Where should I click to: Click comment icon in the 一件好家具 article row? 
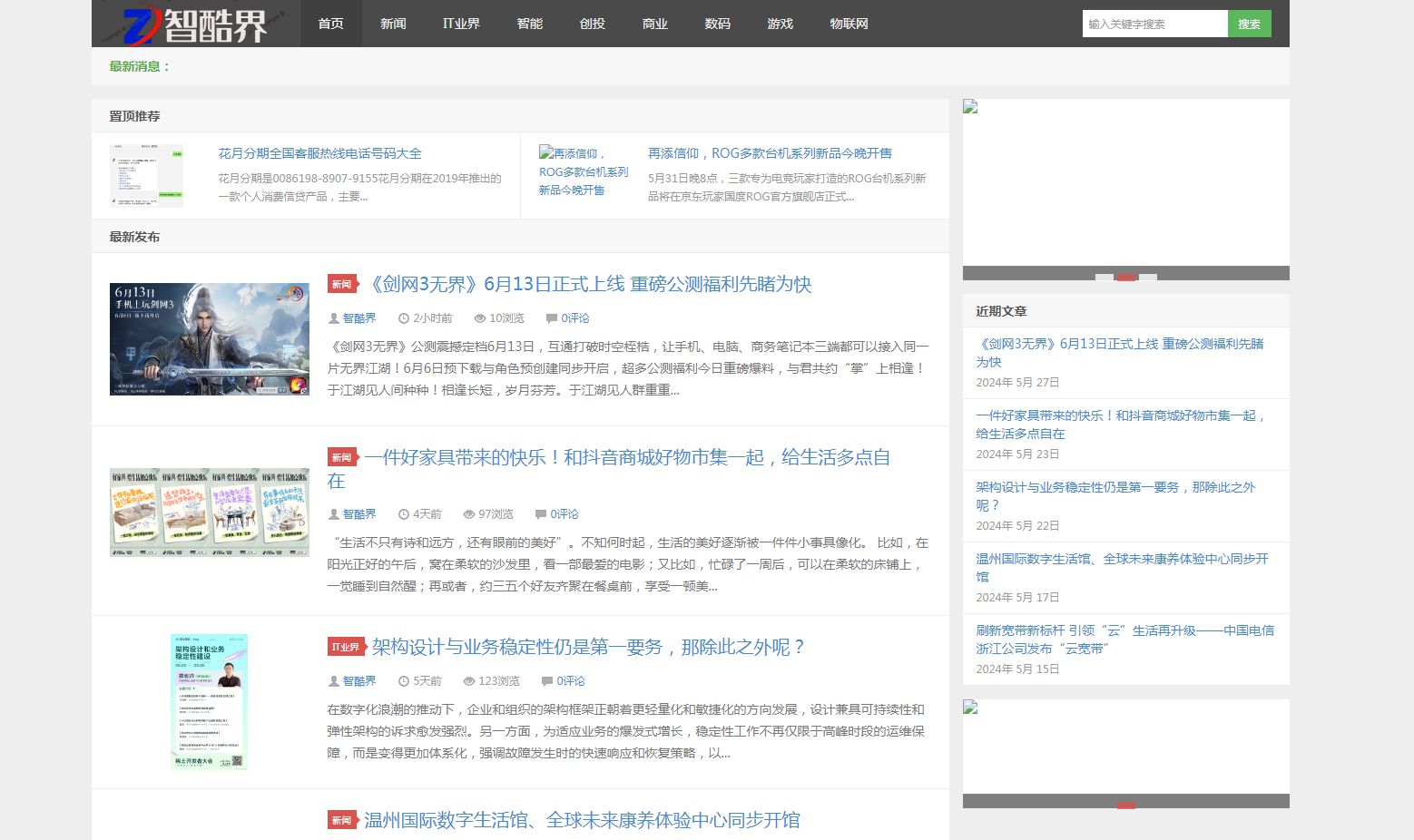[540, 514]
